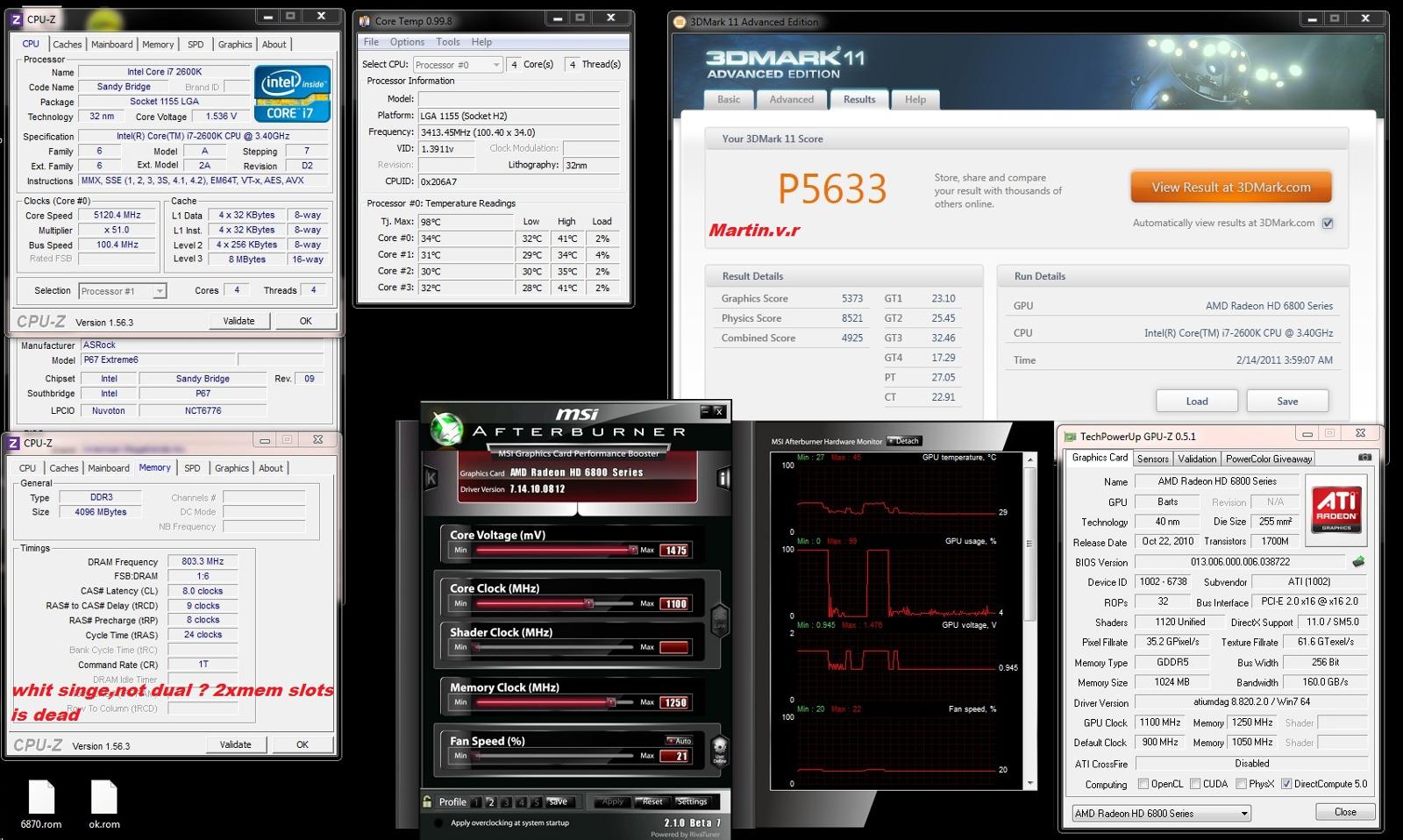Open the SPD tab in top CPU-Z window
Image resolution: width=1403 pixels, height=840 pixels.
[x=196, y=44]
